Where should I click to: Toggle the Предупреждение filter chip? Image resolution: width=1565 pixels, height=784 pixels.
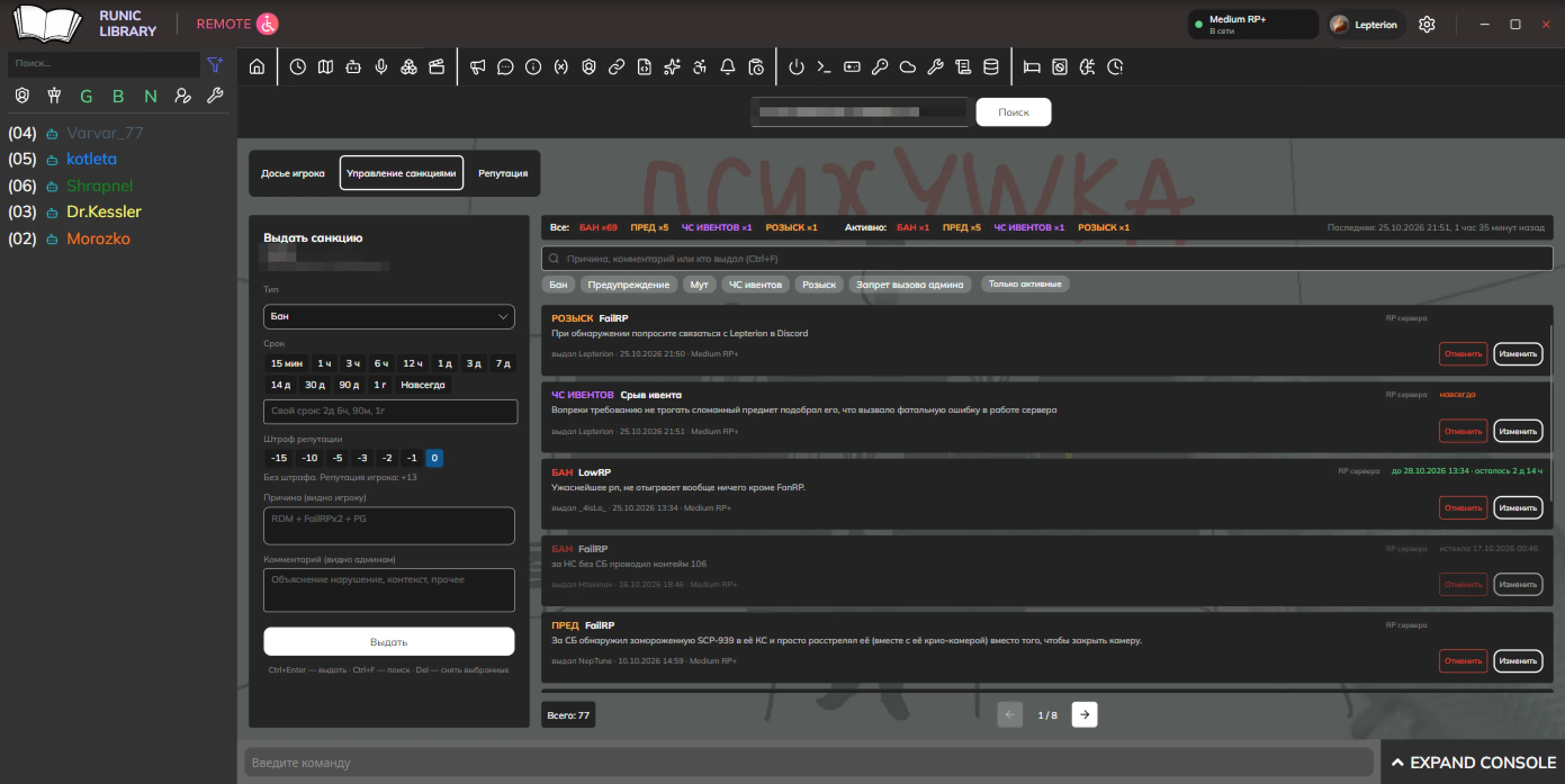(628, 284)
